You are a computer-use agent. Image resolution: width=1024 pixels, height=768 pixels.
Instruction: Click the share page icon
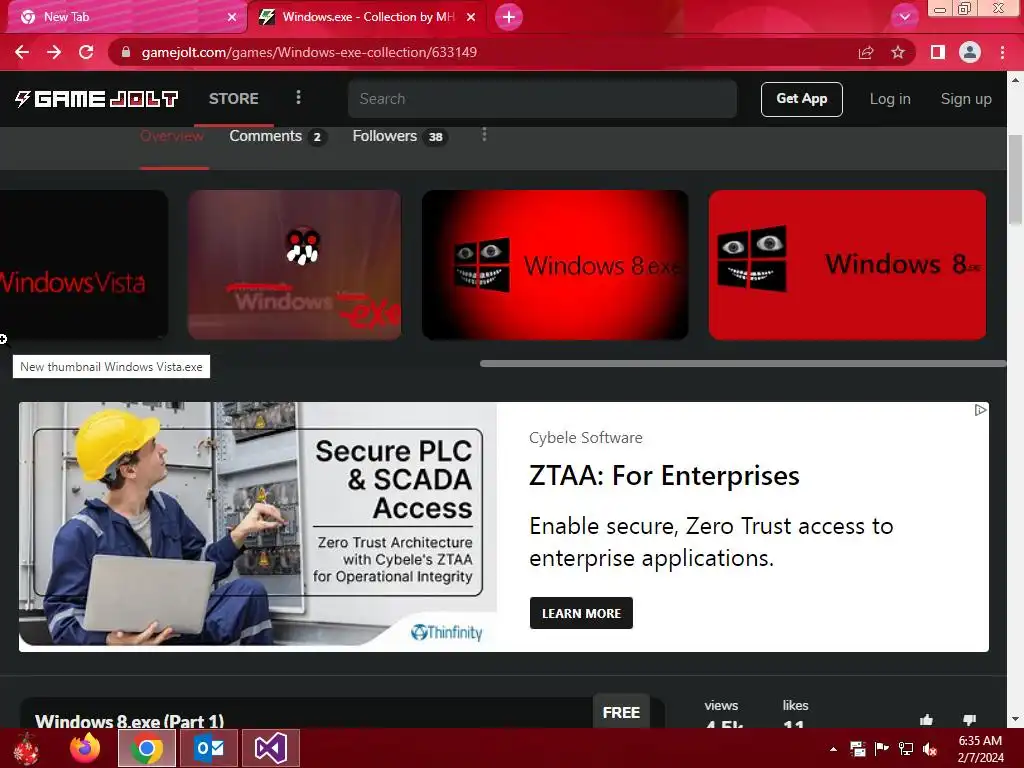(866, 52)
